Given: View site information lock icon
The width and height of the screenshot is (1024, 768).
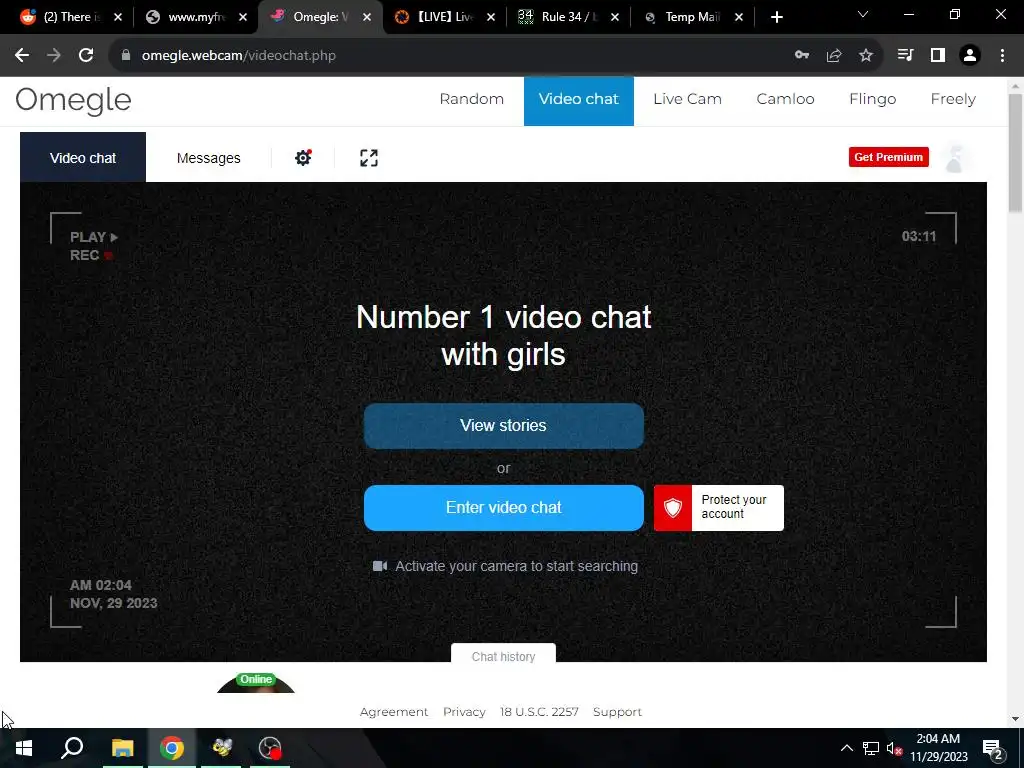Looking at the screenshot, I should [126, 56].
